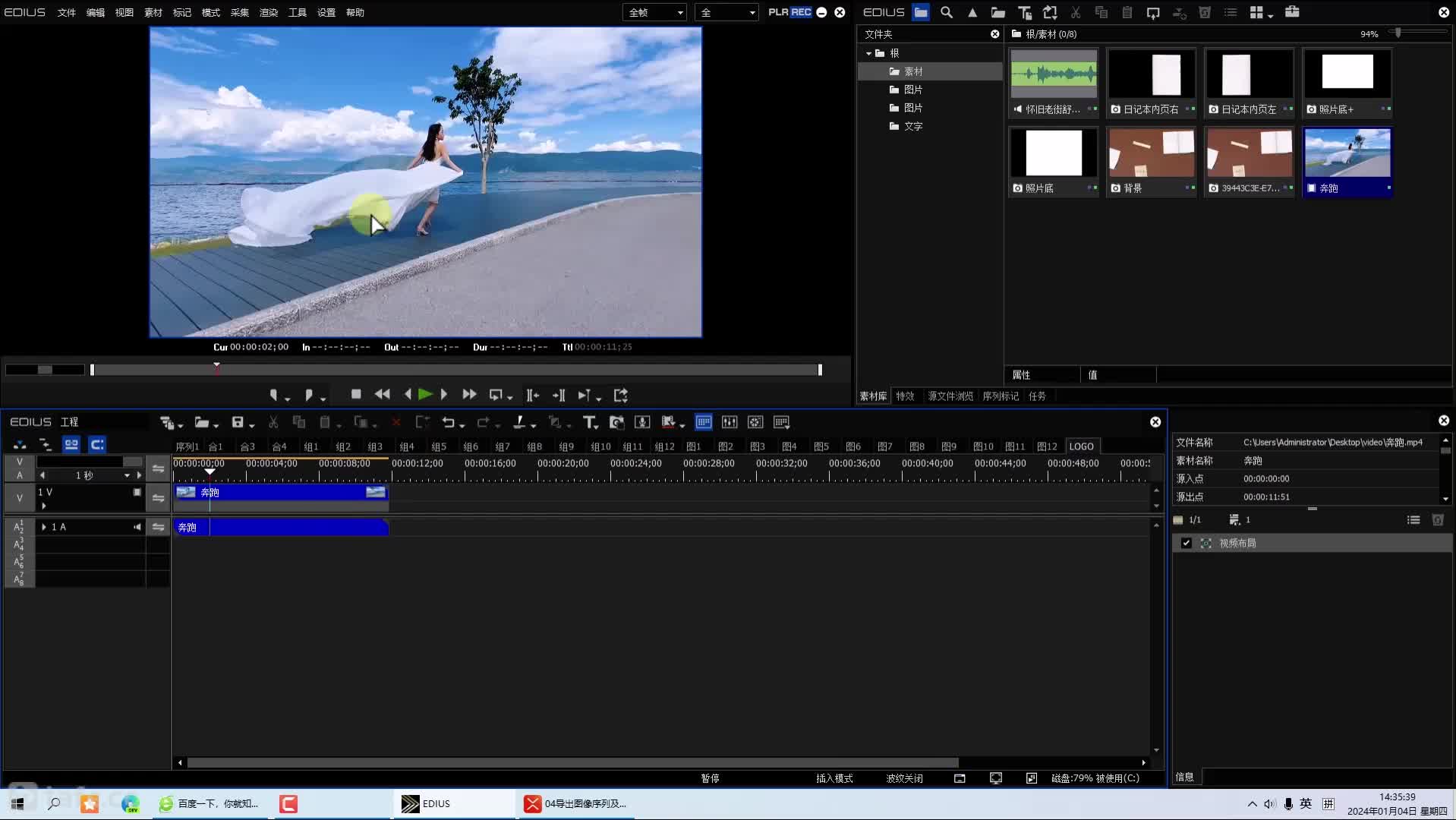Open the 文件 menu
1456x820 pixels.
pos(67,12)
